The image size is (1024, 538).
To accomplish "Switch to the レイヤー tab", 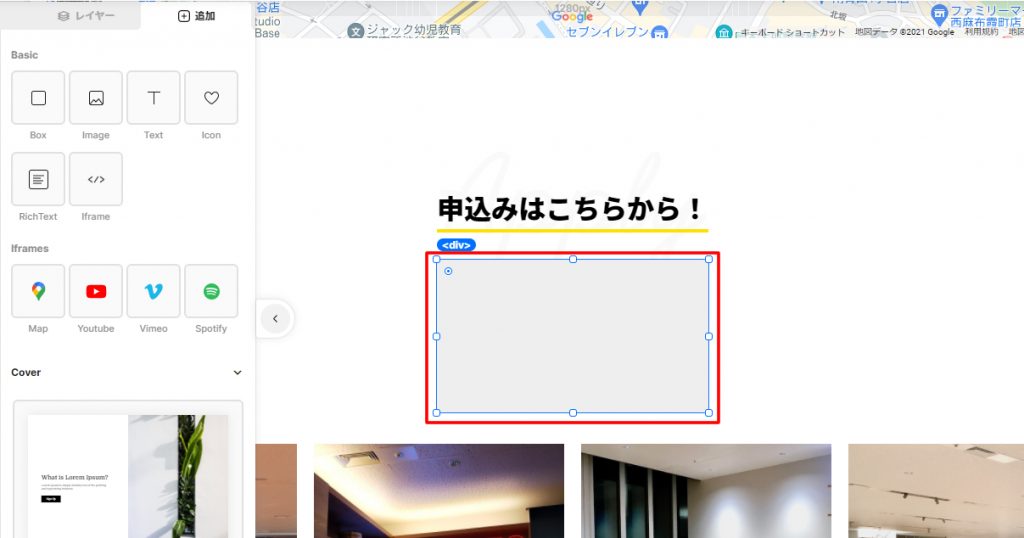I will (86, 16).
